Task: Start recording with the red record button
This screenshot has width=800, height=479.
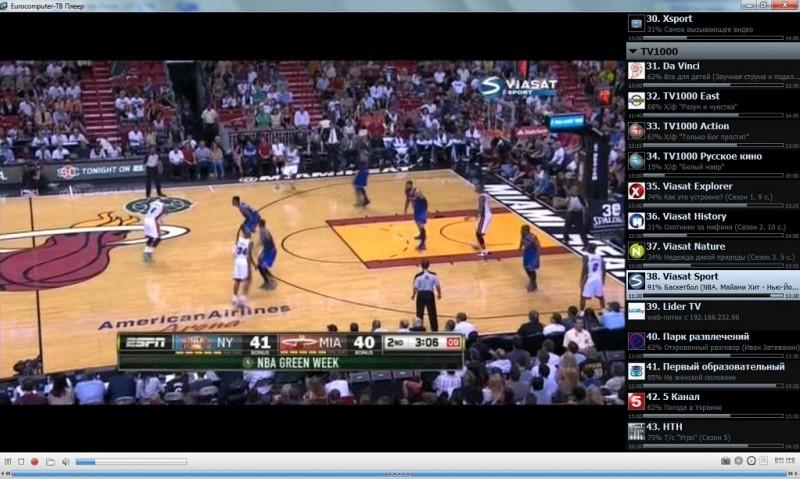Action: click(34, 461)
